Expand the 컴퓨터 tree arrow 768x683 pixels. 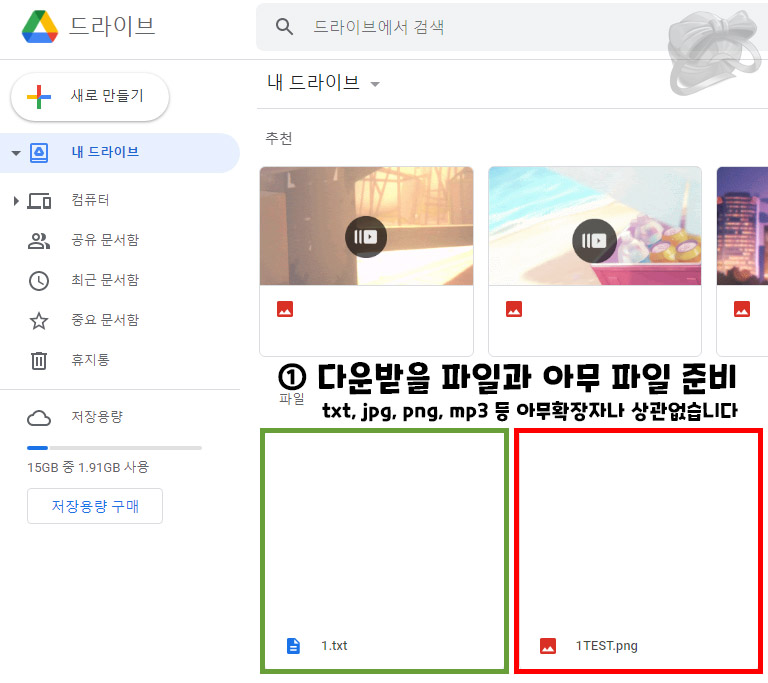pos(16,201)
